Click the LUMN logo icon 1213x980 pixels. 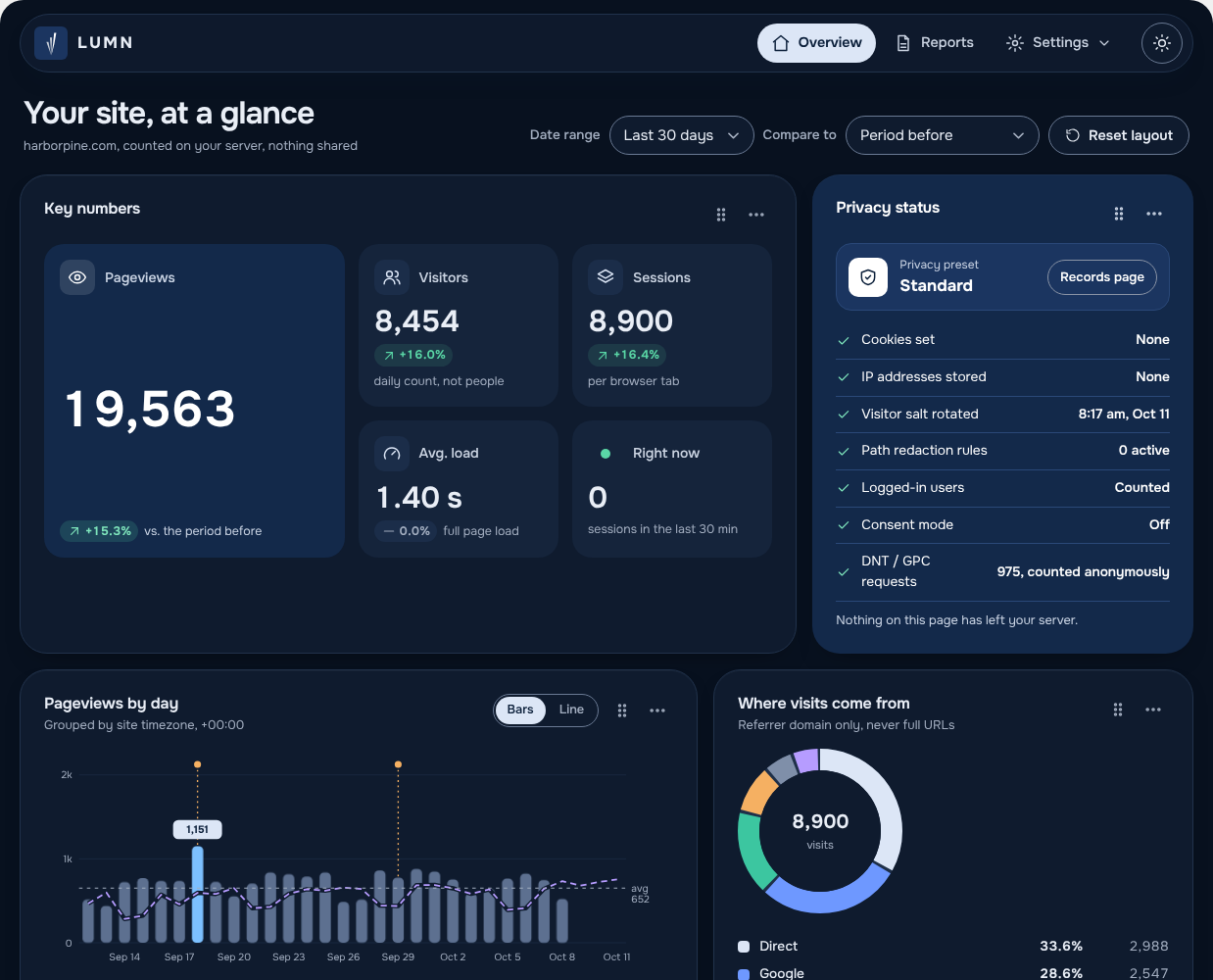click(51, 43)
